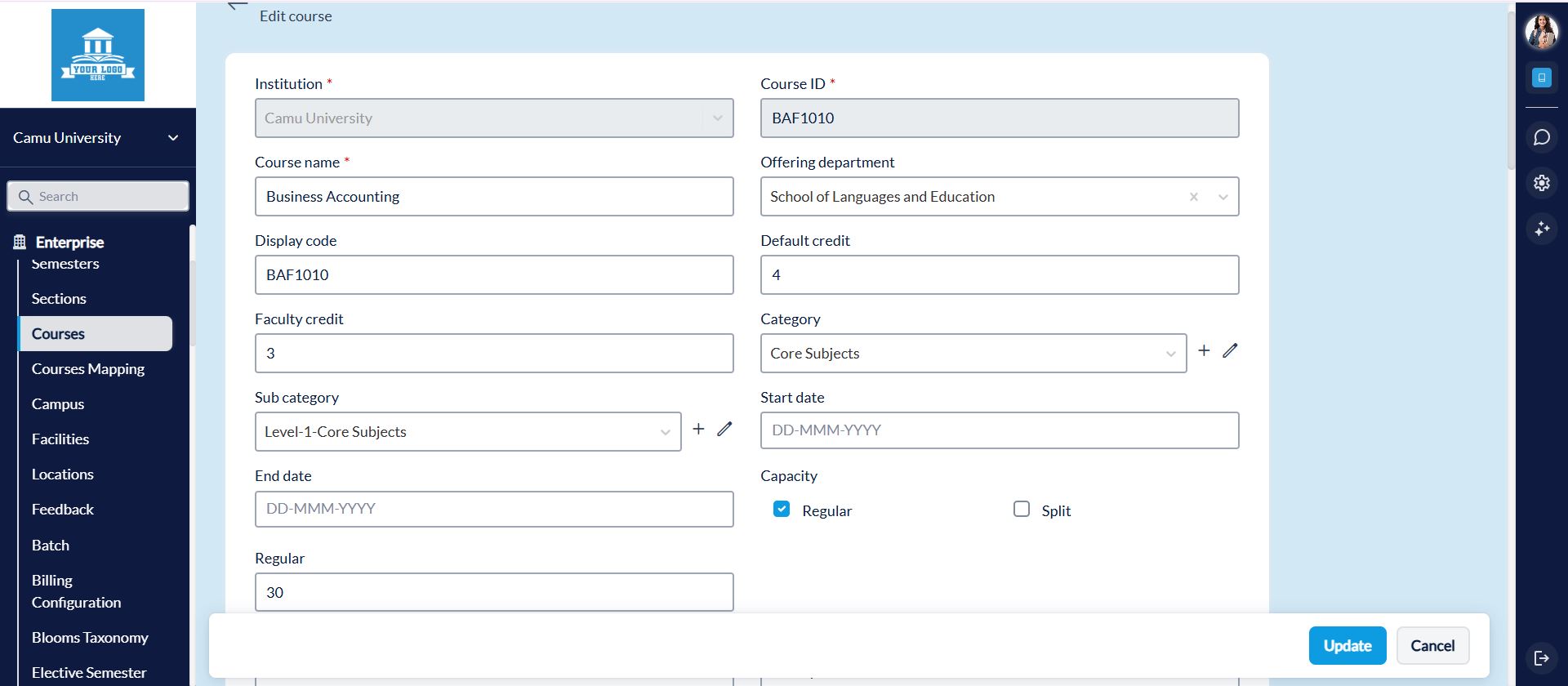The image size is (1568, 686).
Task: Enable the Split capacity checkbox
Action: [1021, 510]
